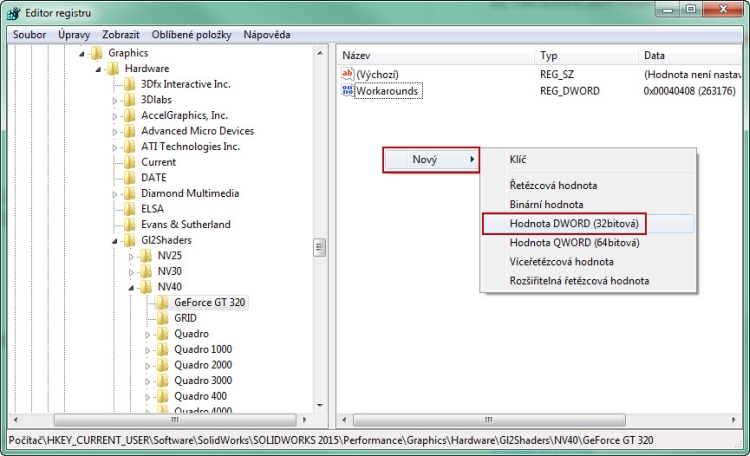Click the ATI Technologies Inc. folder icon
Image resolution: width=750 pixels, height=456 pixels.
[x=129, y=146]
